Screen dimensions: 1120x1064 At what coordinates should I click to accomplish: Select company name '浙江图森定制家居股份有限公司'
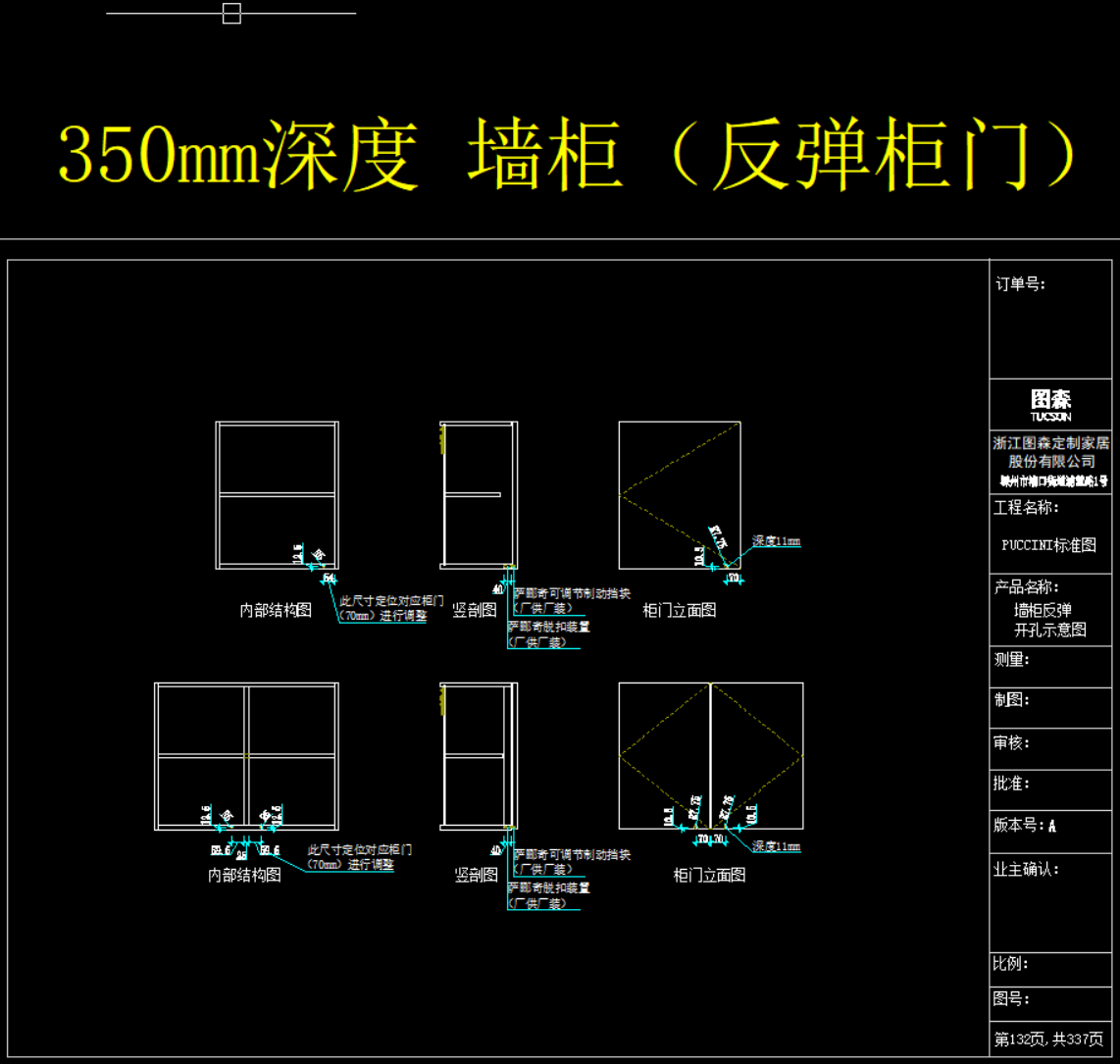(1050, 452)
